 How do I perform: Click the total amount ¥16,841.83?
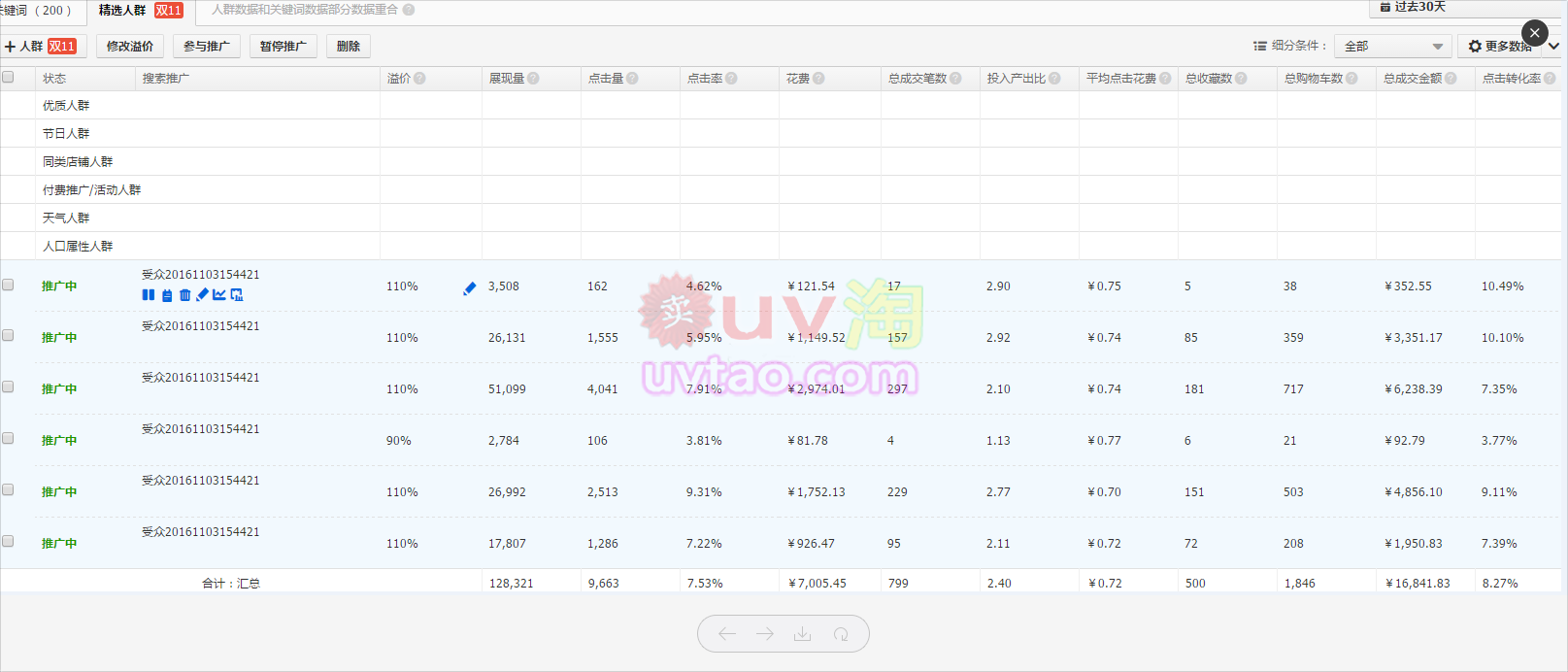(x=1418, y=584)
